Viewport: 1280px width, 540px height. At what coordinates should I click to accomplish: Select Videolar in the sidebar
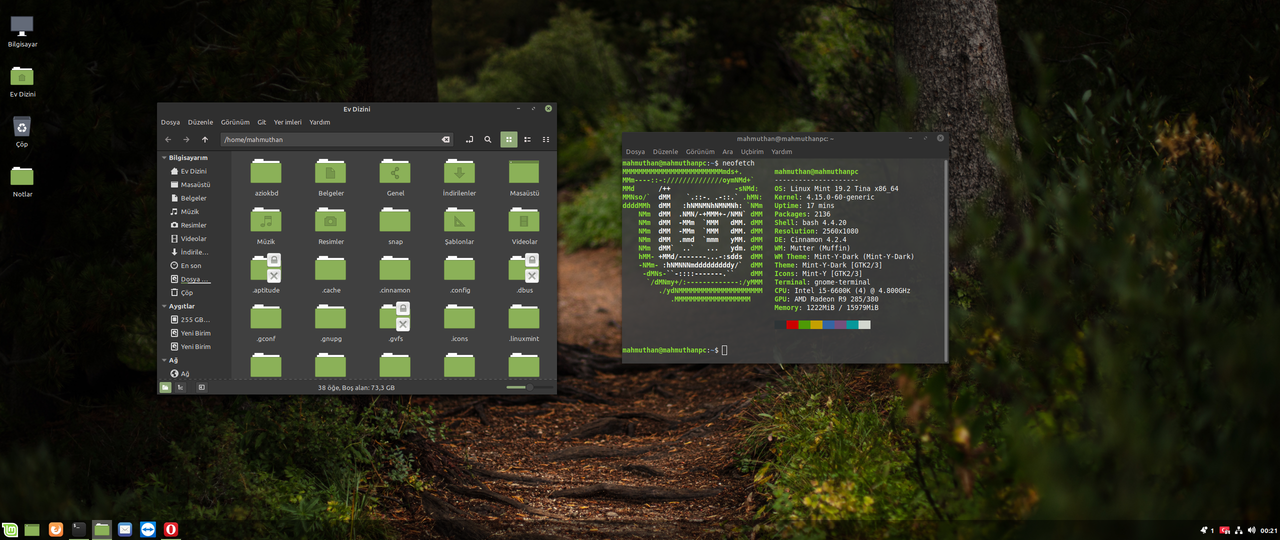pyautogui.click(x=193, y=239)
